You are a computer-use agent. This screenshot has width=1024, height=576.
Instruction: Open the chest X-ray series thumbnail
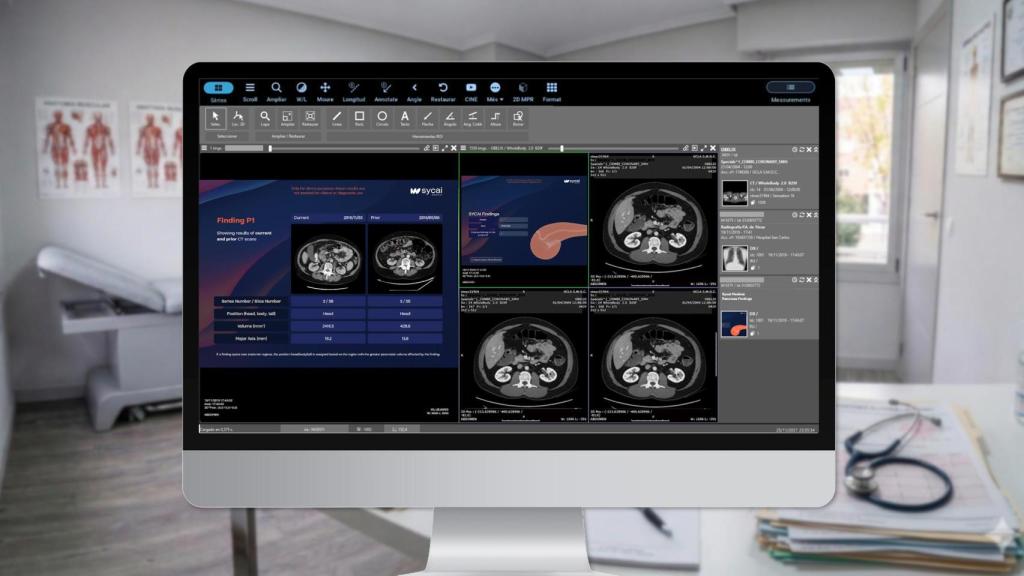[734, 258]
